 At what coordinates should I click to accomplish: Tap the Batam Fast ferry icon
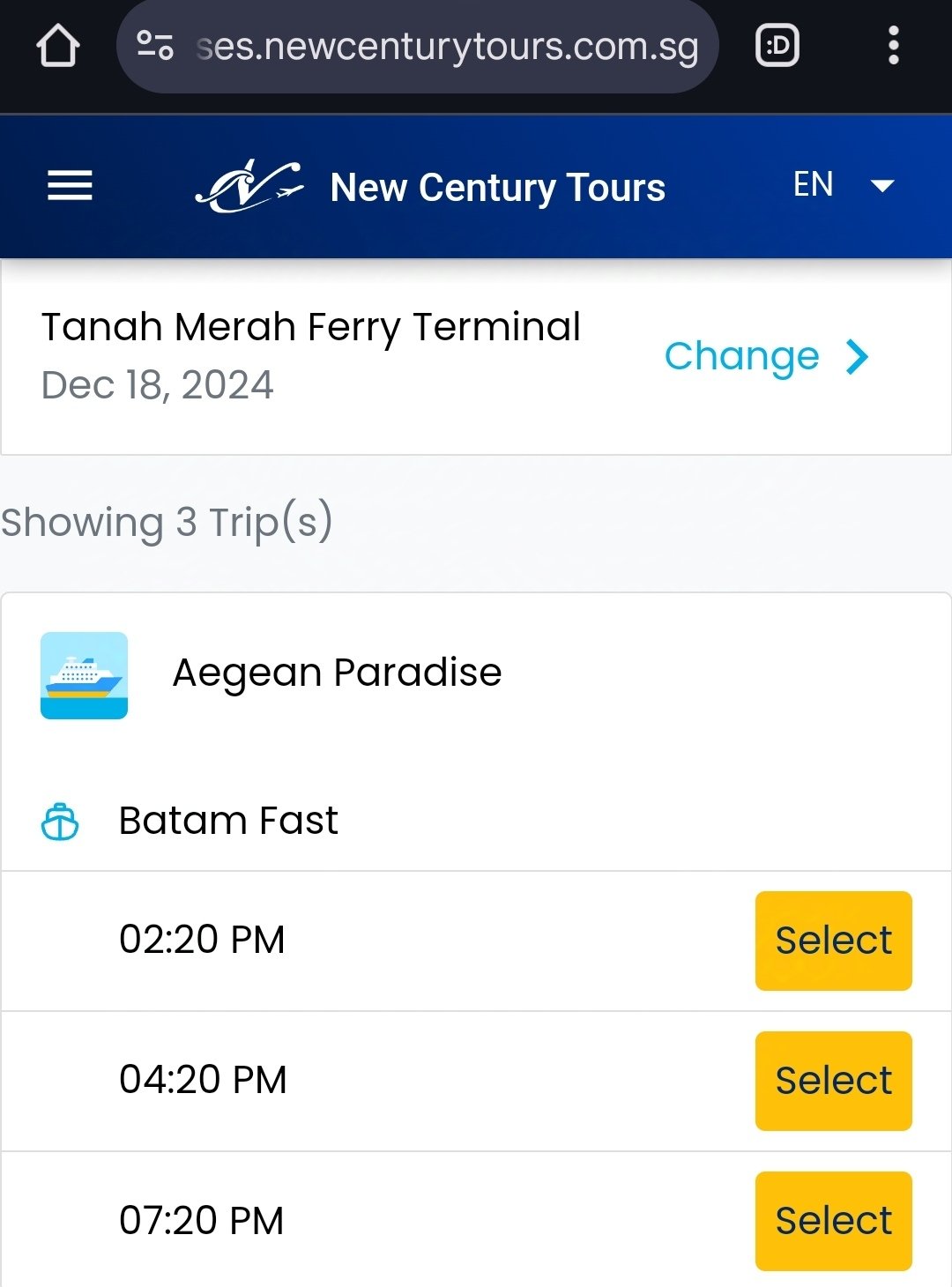[60, 822]
